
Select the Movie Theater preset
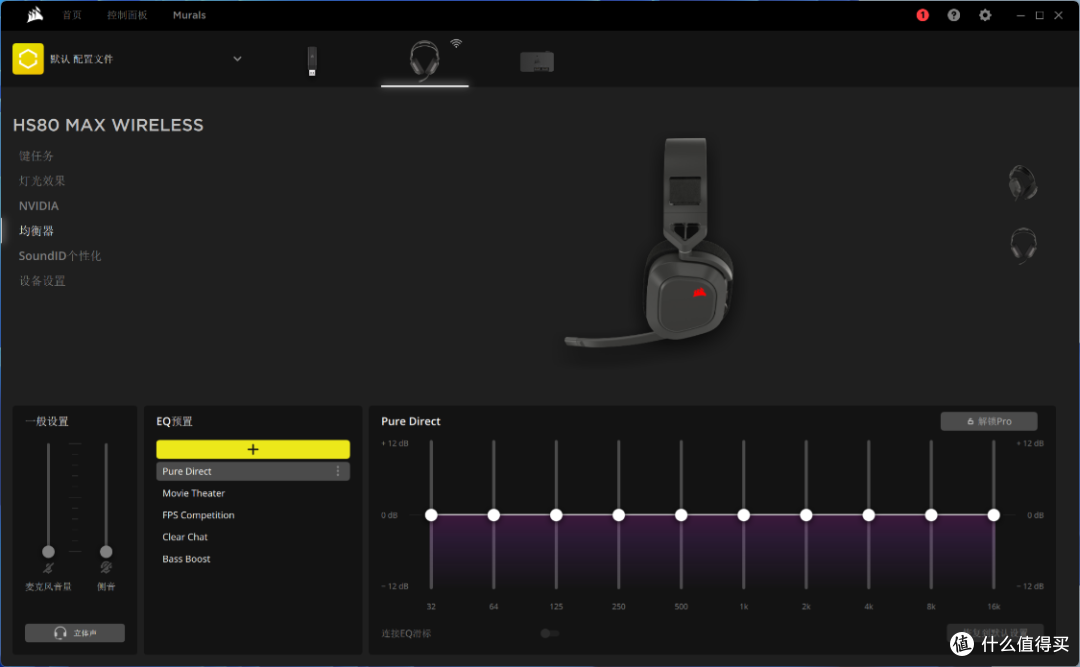pos(194,493)
